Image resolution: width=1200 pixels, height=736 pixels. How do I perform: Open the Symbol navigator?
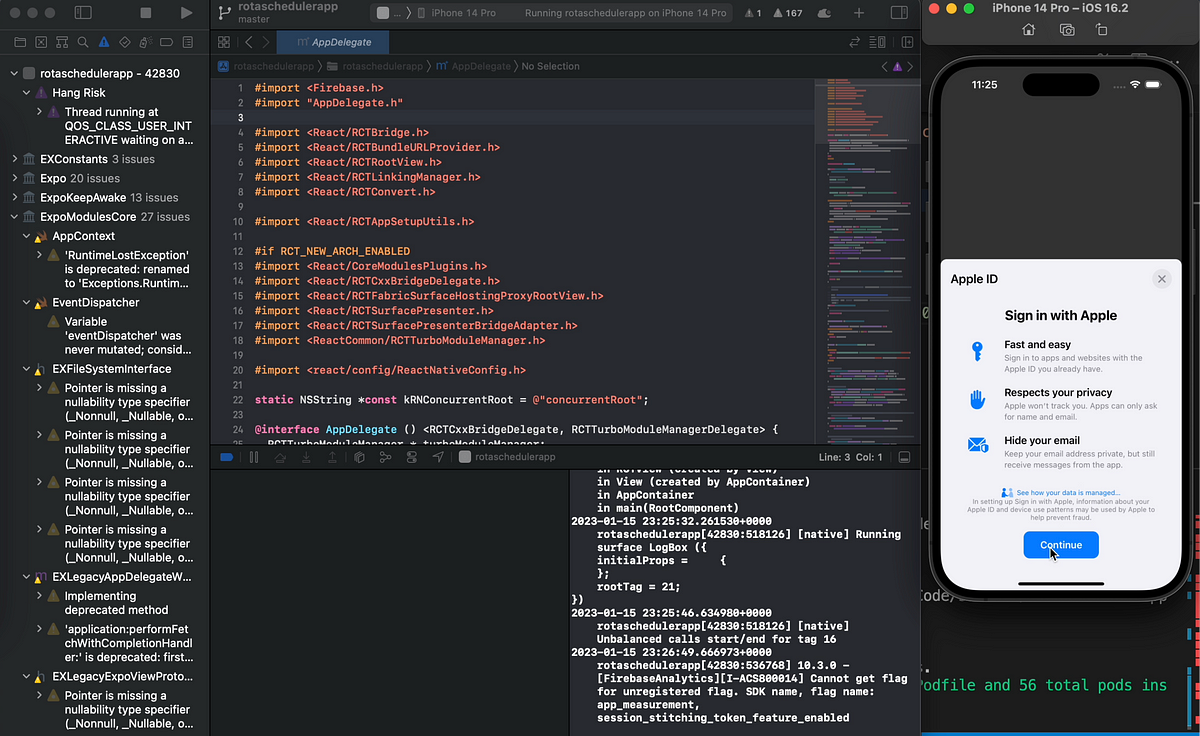click(62, 43)
